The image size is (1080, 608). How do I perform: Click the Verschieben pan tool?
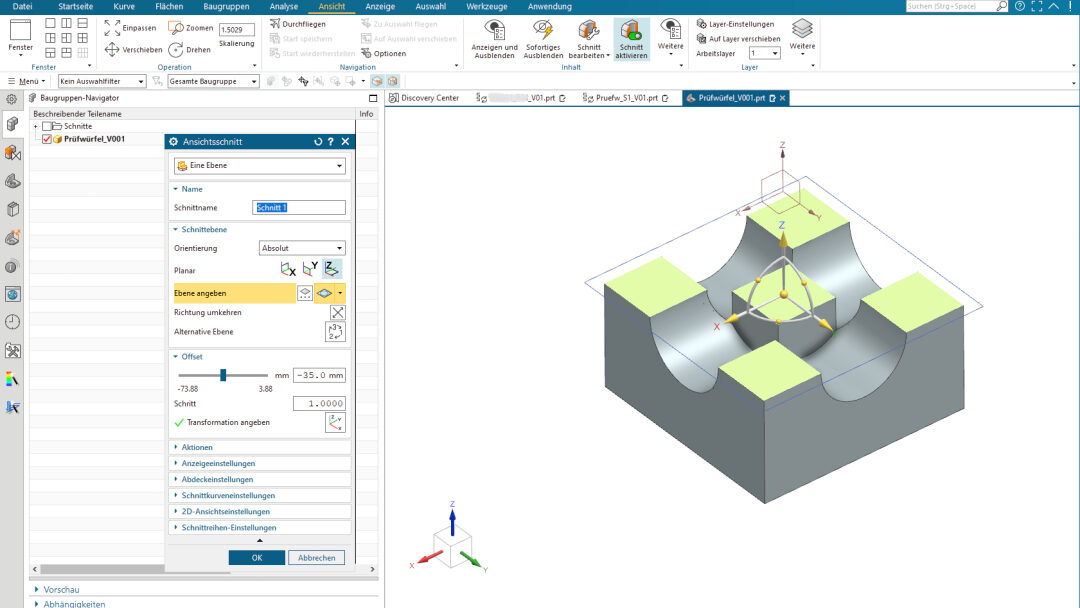(112, 49)
